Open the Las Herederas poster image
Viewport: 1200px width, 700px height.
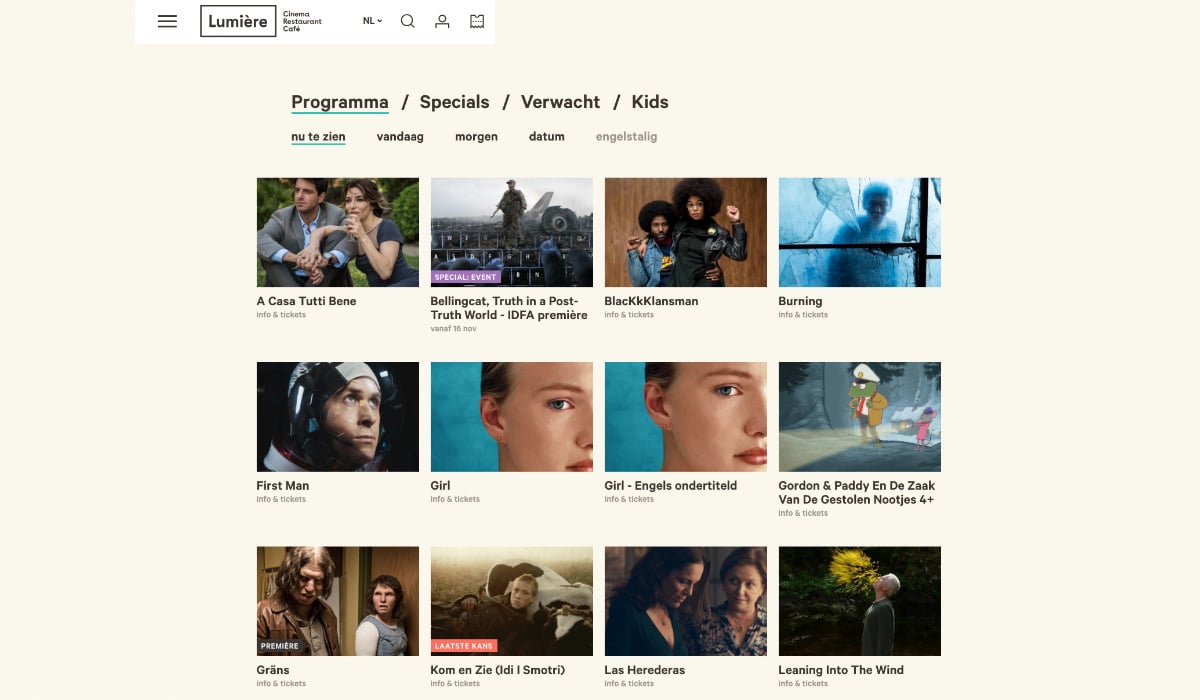[x=686, y=601]
